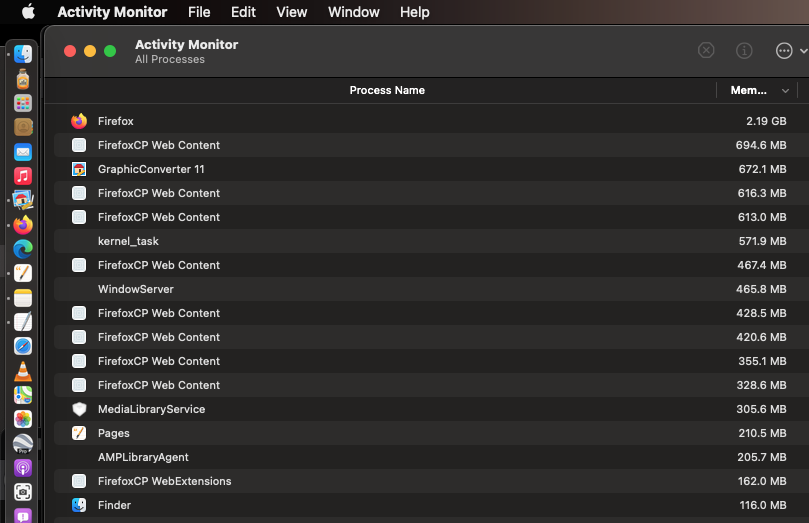Image resolution: width=809 pixels, height=523 pixels.
Task: Click the 616.3 MB memory value
Action: point(762,193)
